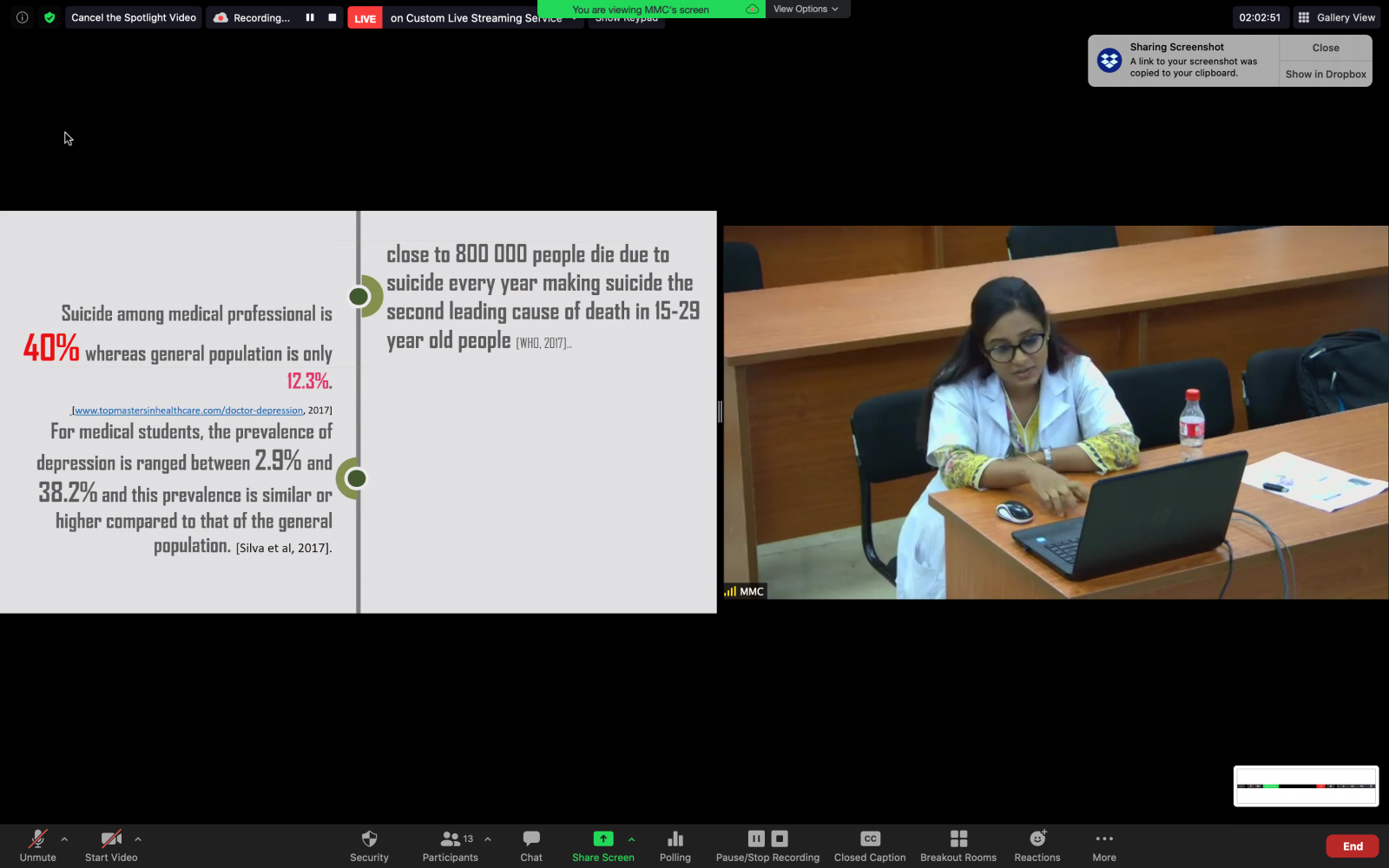This screenshot has width=1389, height=868.
Task: Open Breakout Rooms
Action: (x=958, y=839)
